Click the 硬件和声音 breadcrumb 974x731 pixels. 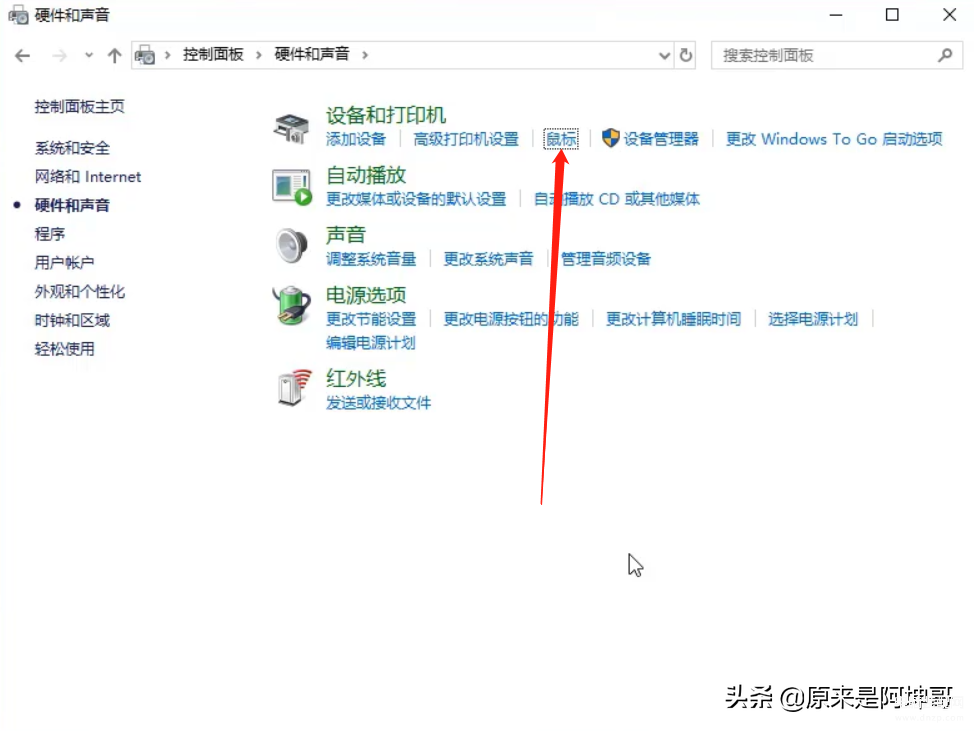point(312,55)
